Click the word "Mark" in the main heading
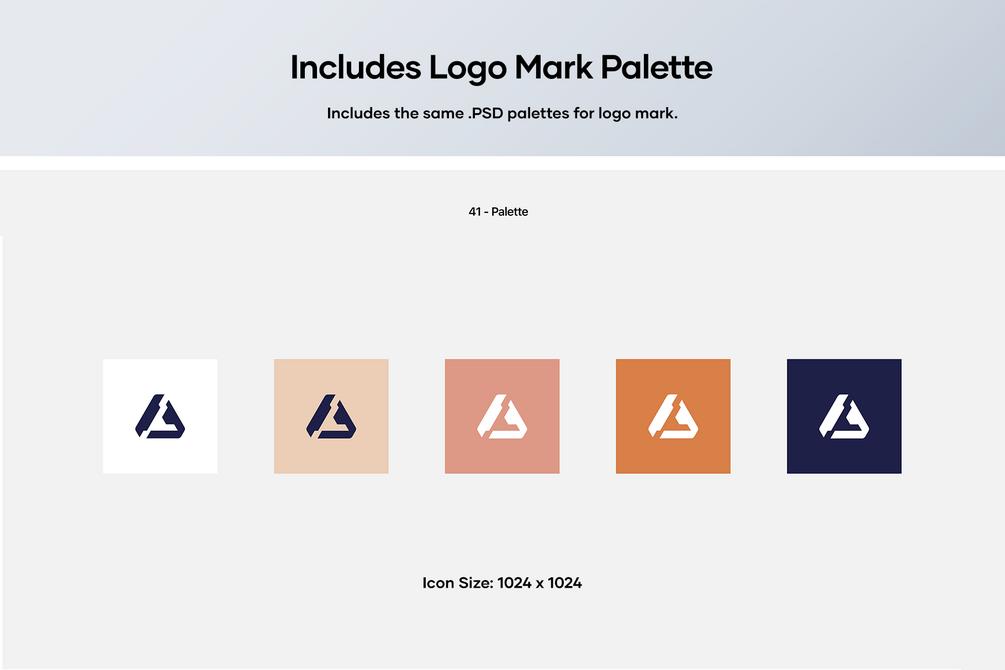Viewport: 1005px width, 670px height. click(x=554, y=67)
